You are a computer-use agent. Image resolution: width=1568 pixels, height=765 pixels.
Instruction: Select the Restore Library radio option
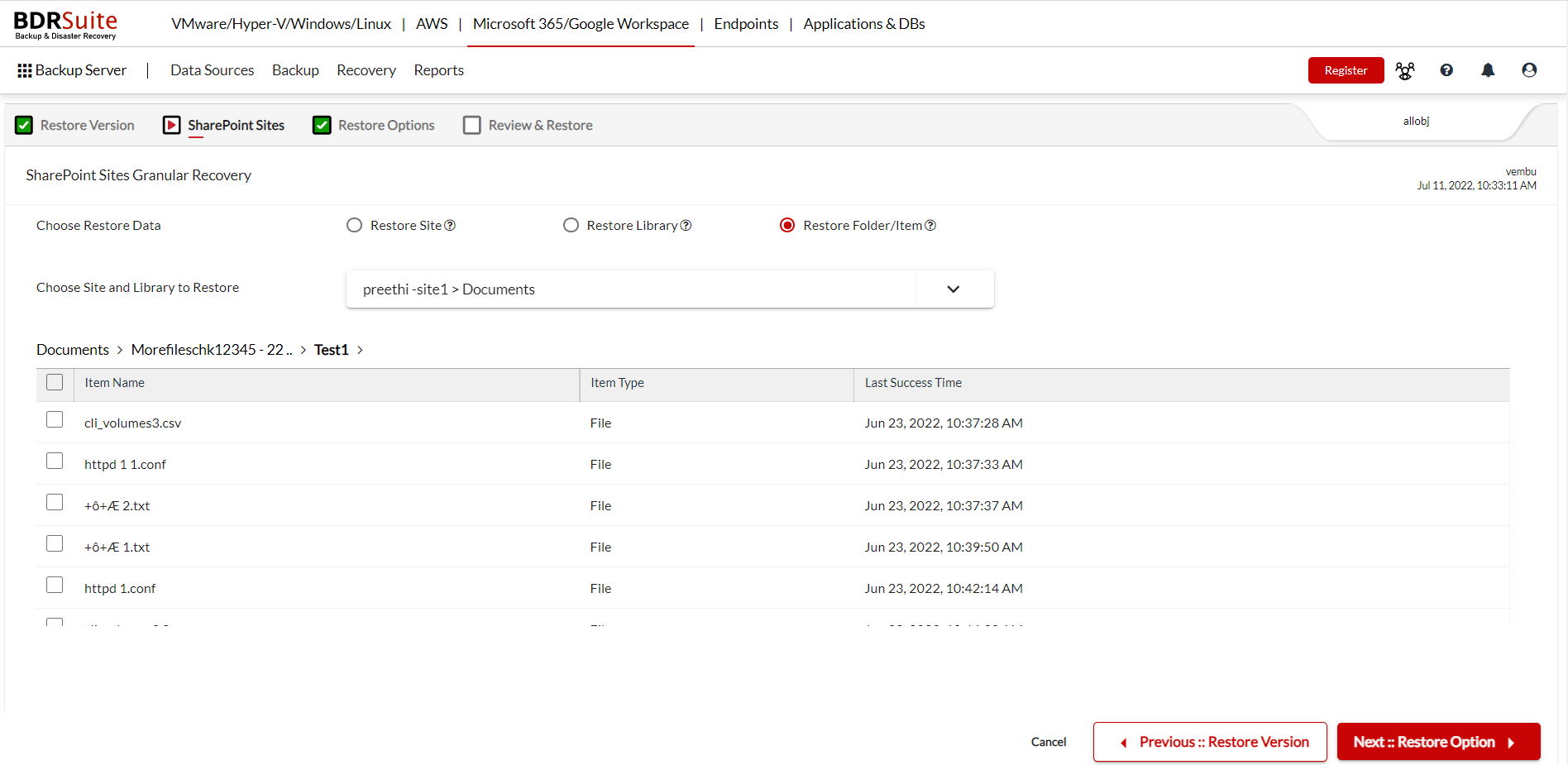click(571, 226)
